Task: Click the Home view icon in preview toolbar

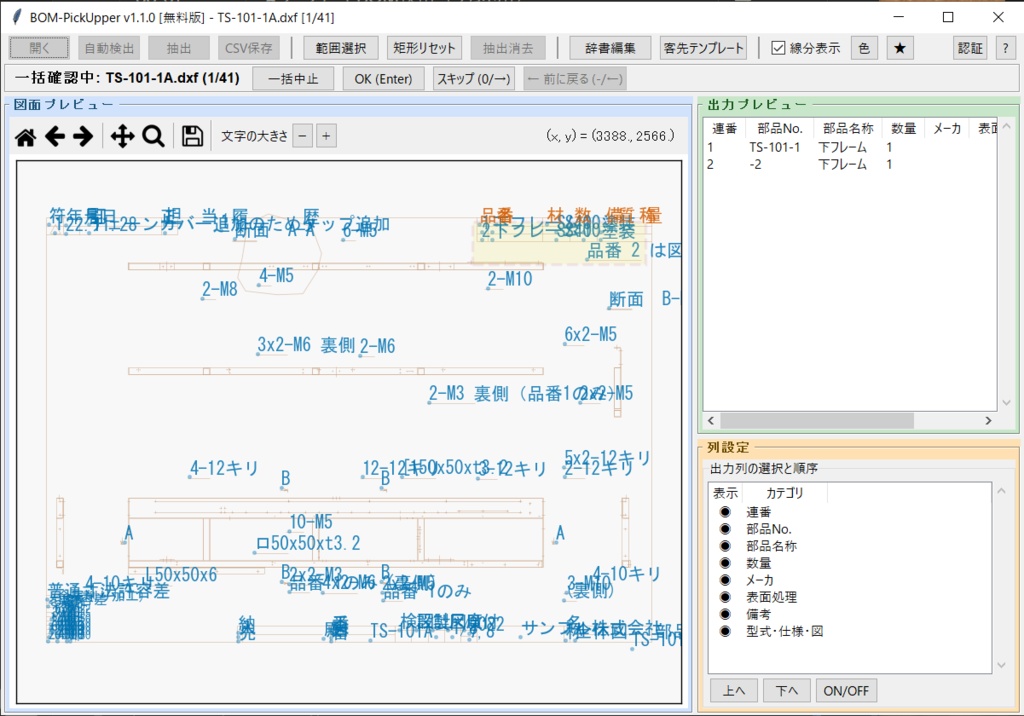Action: click(25, 137)
